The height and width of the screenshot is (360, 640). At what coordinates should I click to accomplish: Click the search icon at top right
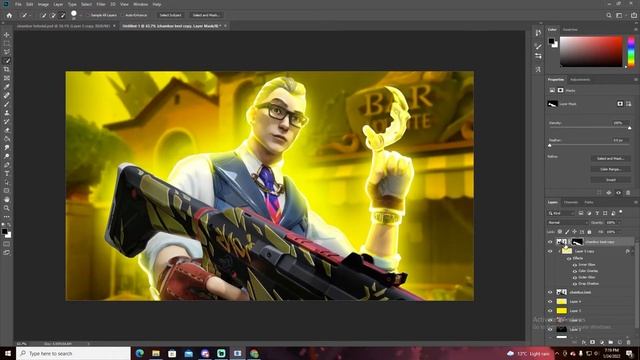[609, 15]
